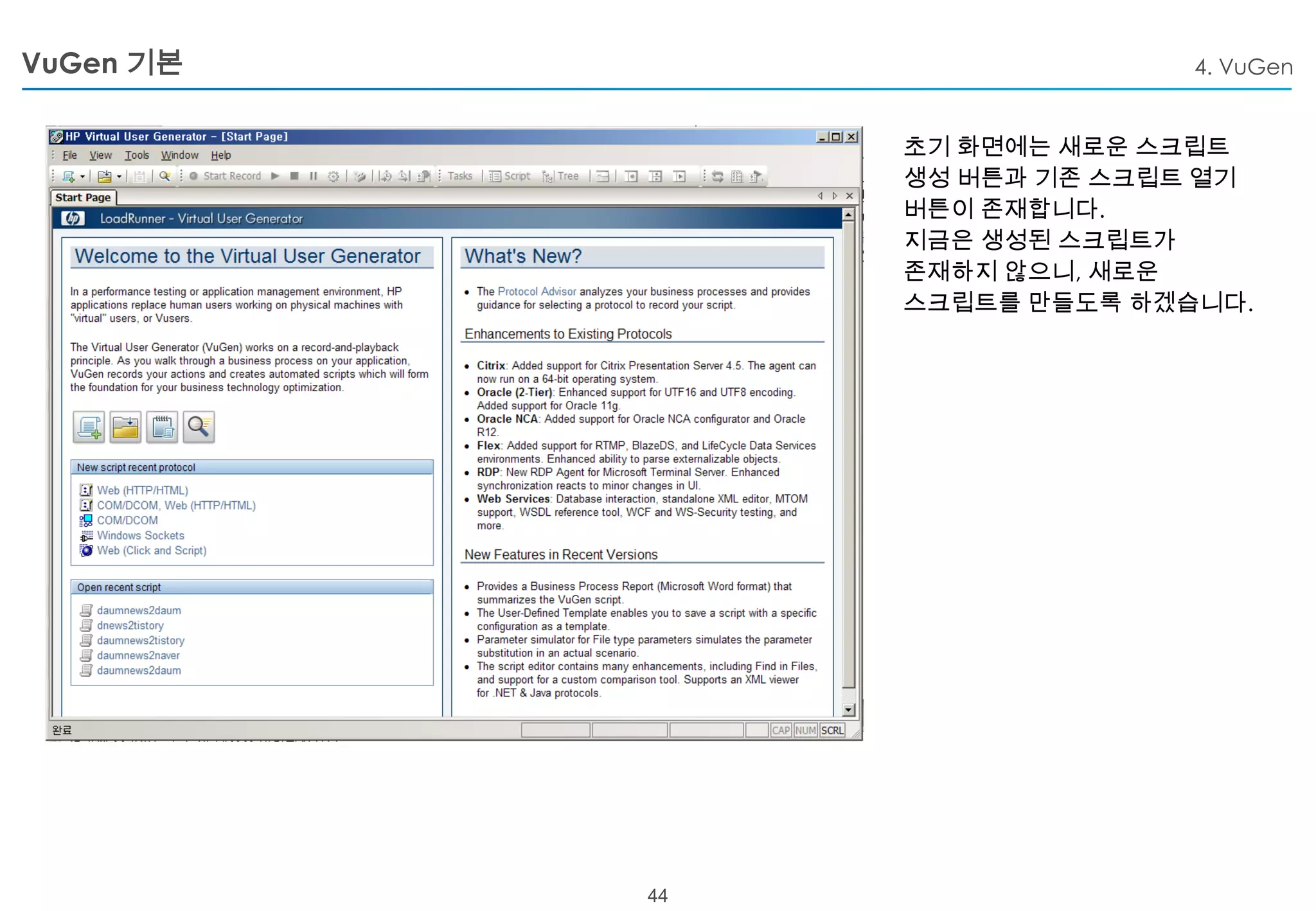Expand the Open Script toolbar dropdown arrow
Image resolution: width=1316 pixels, height=911 pixels.
click(x=119, y=177)
